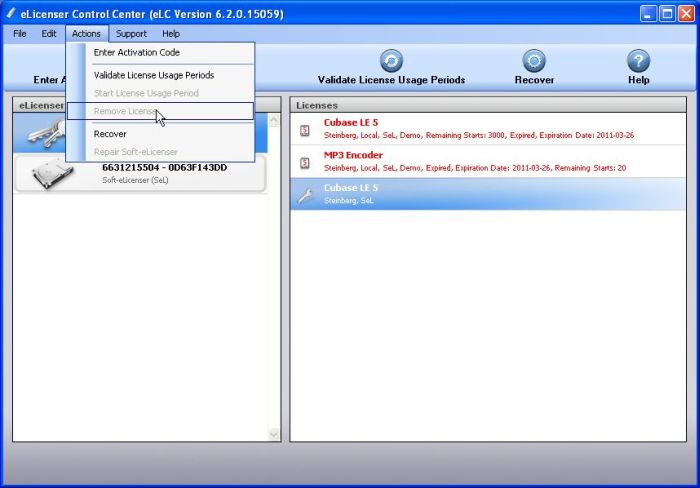Viewport: 700px width, 488px height.
Task: Open Help via question mark icon
Action: [x=638, y=61]
